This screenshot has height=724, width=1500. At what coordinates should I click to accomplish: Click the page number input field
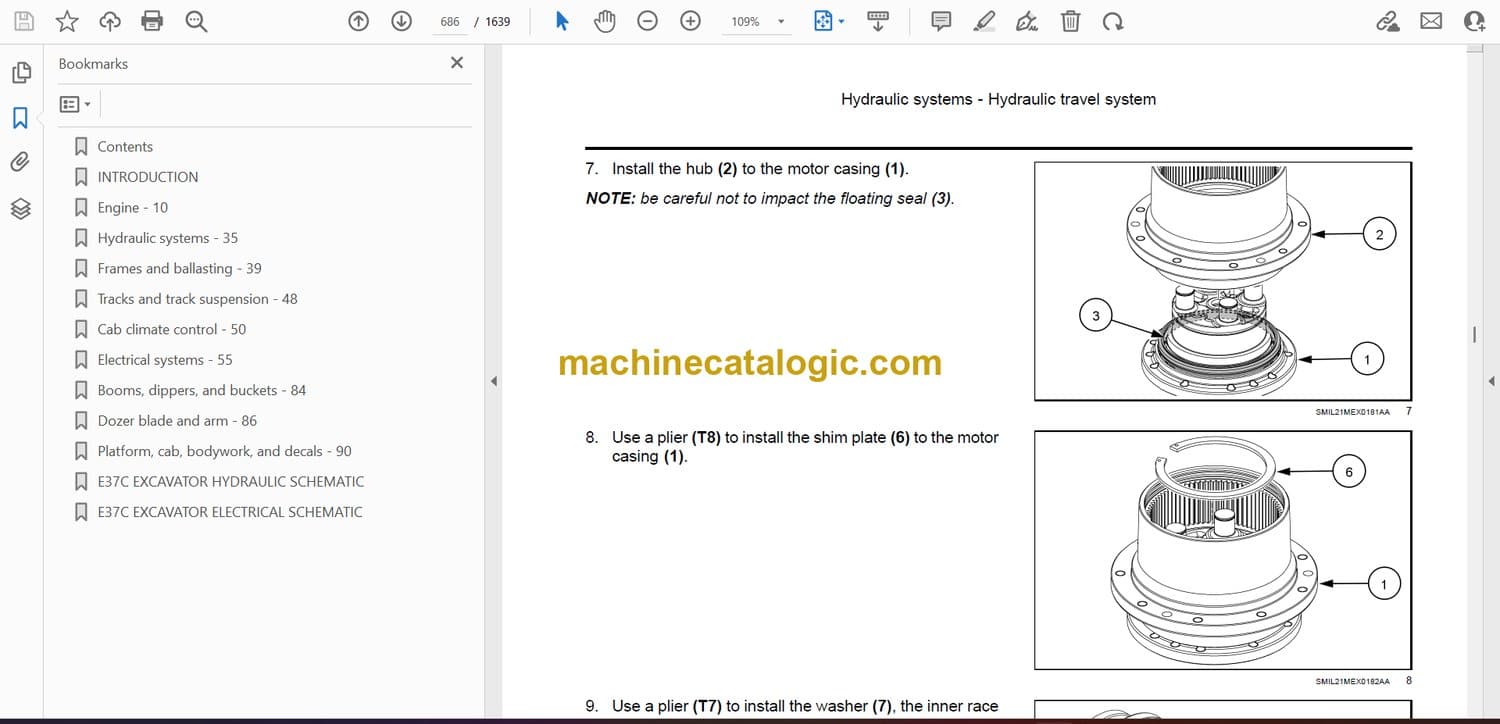450,22
